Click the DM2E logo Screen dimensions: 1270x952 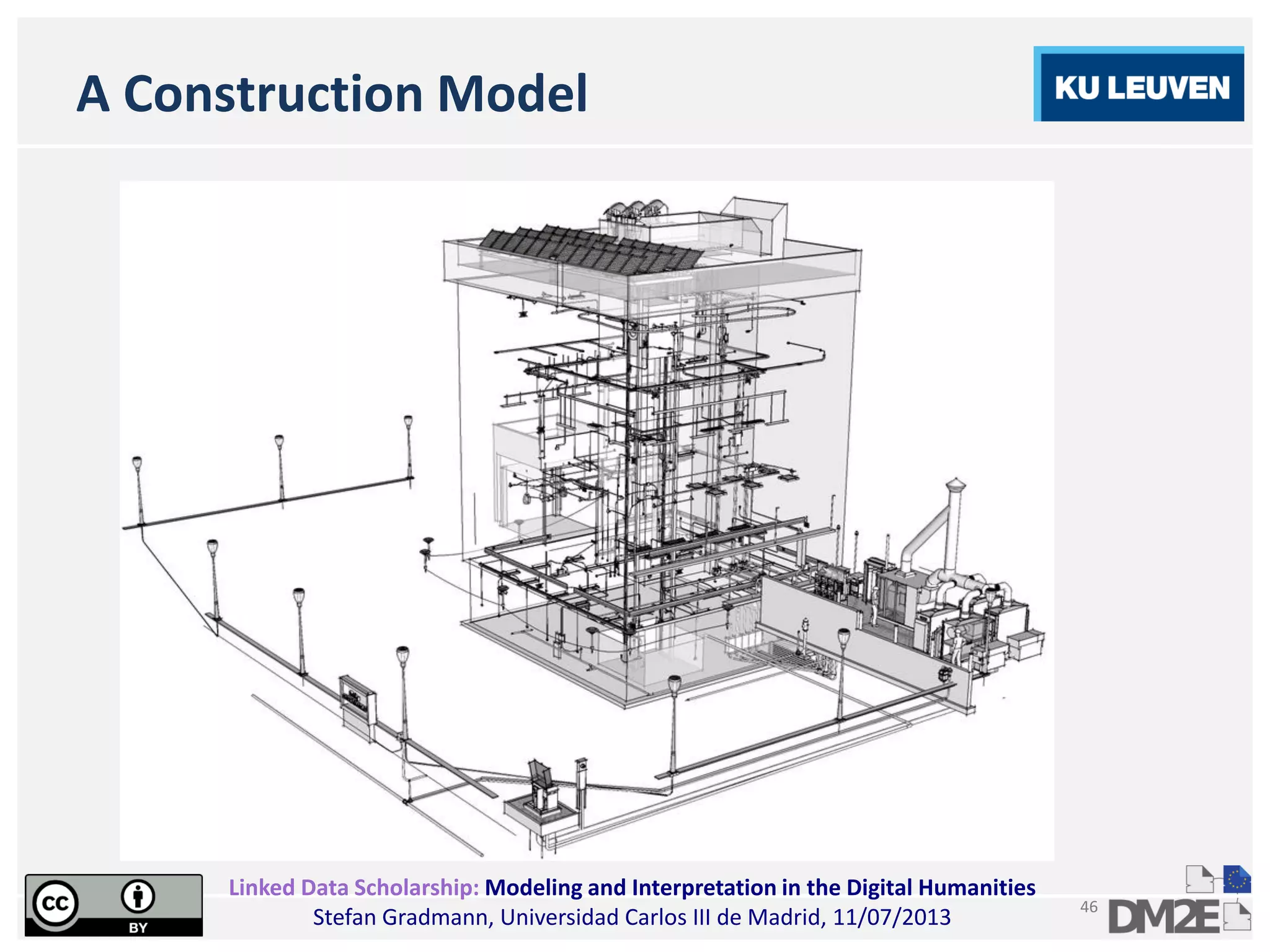tap(1163, 917)
